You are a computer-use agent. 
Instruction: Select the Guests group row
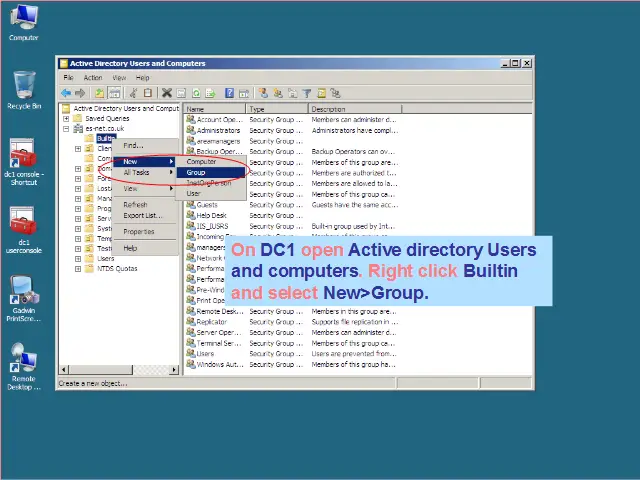click(x=293, y=205)
